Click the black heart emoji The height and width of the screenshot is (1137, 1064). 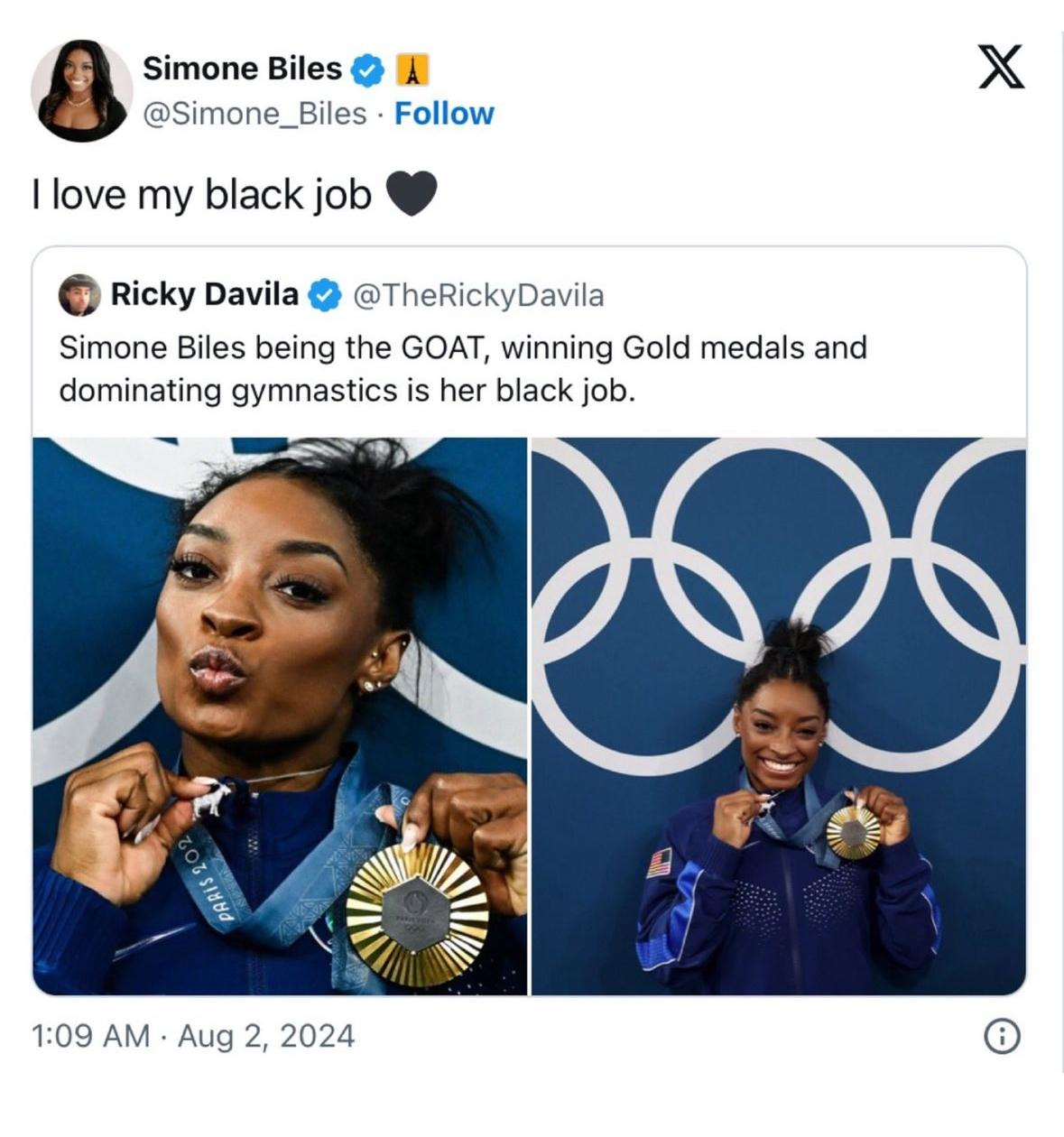click(412, 195)
